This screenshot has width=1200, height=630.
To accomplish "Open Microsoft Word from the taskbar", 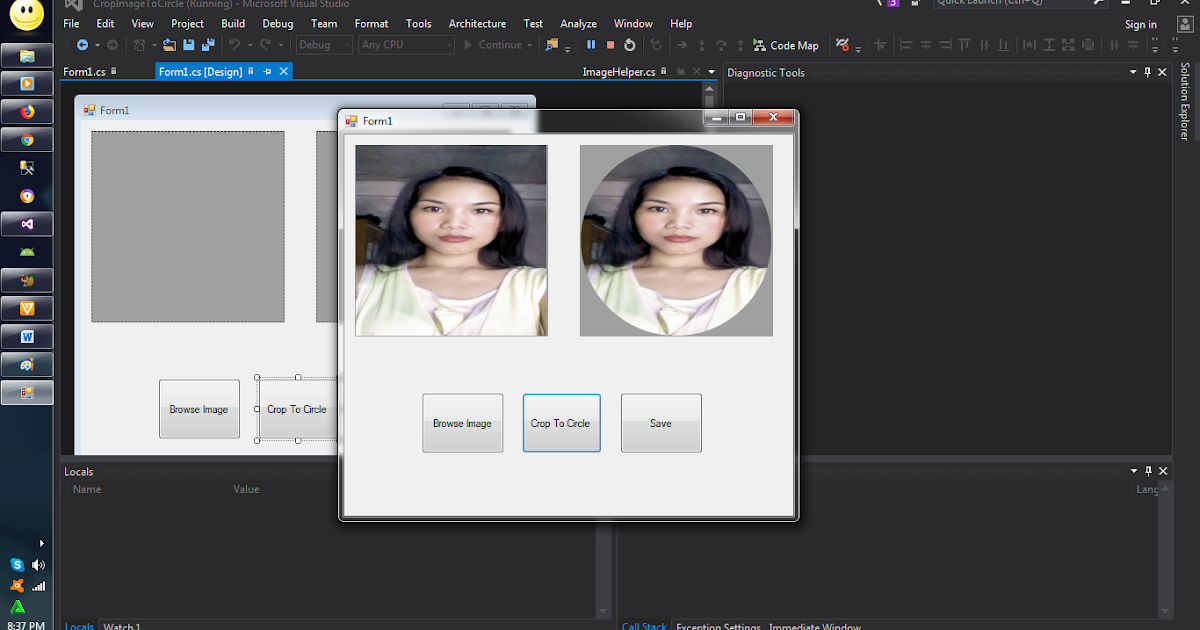I will click(27, 337).
